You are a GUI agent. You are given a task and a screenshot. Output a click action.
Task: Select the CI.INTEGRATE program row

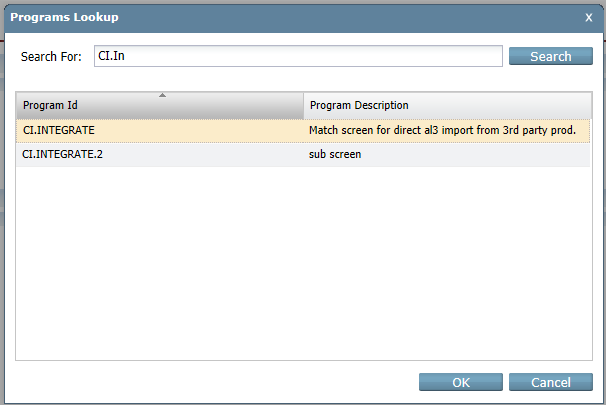58,130
